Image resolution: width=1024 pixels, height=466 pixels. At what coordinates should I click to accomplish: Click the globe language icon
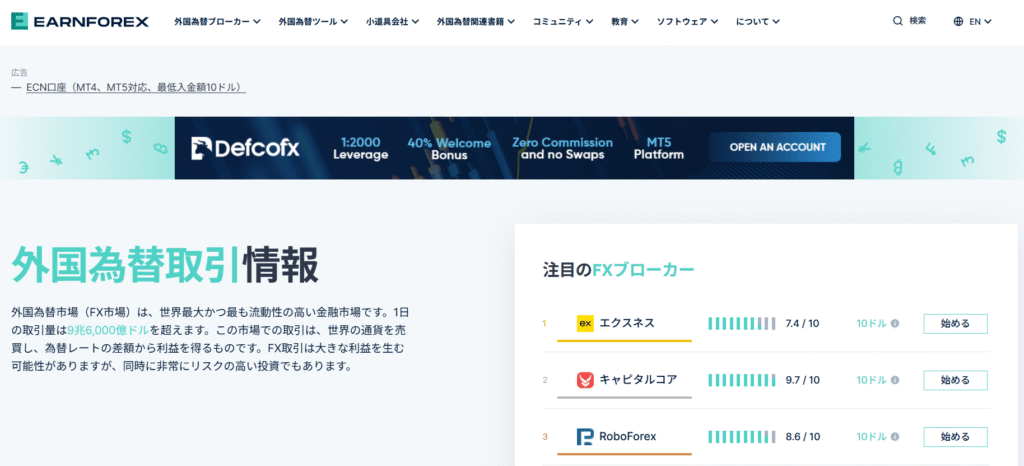pyautogui.click(x=958, y=21)
